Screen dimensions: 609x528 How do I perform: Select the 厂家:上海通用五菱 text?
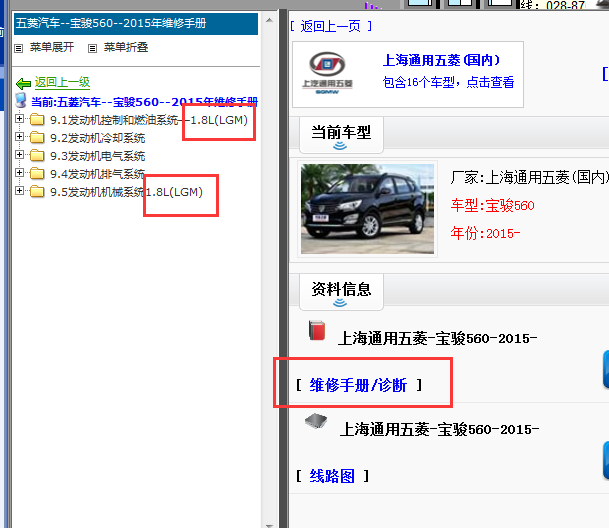pyautogui.click(x=529, y=178)
